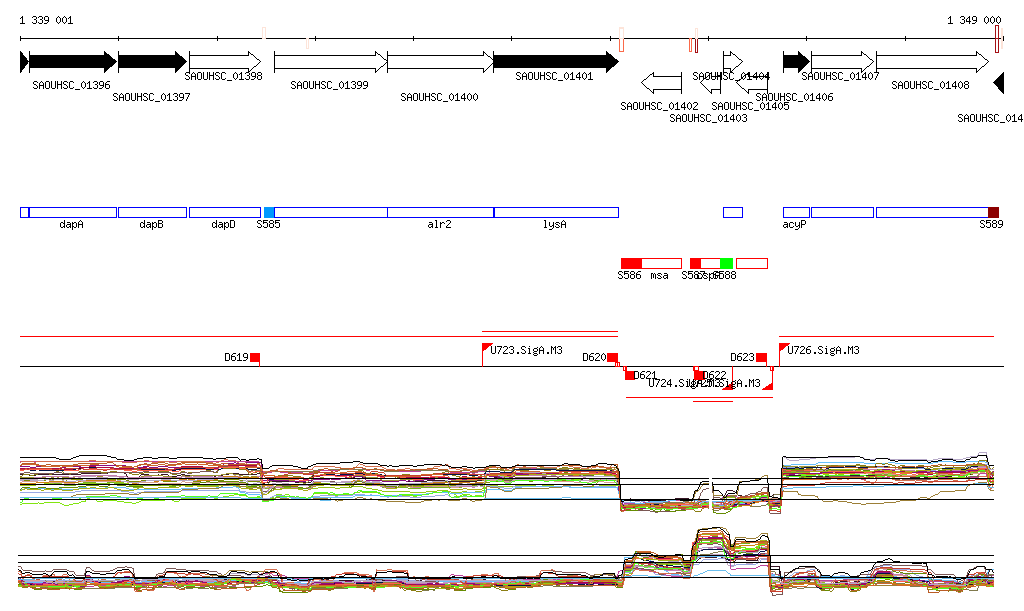1024x611 pixels.
Task: Click the left-pointing SAOUHSC_01402 gene arrow
Action: click(662, 83)
